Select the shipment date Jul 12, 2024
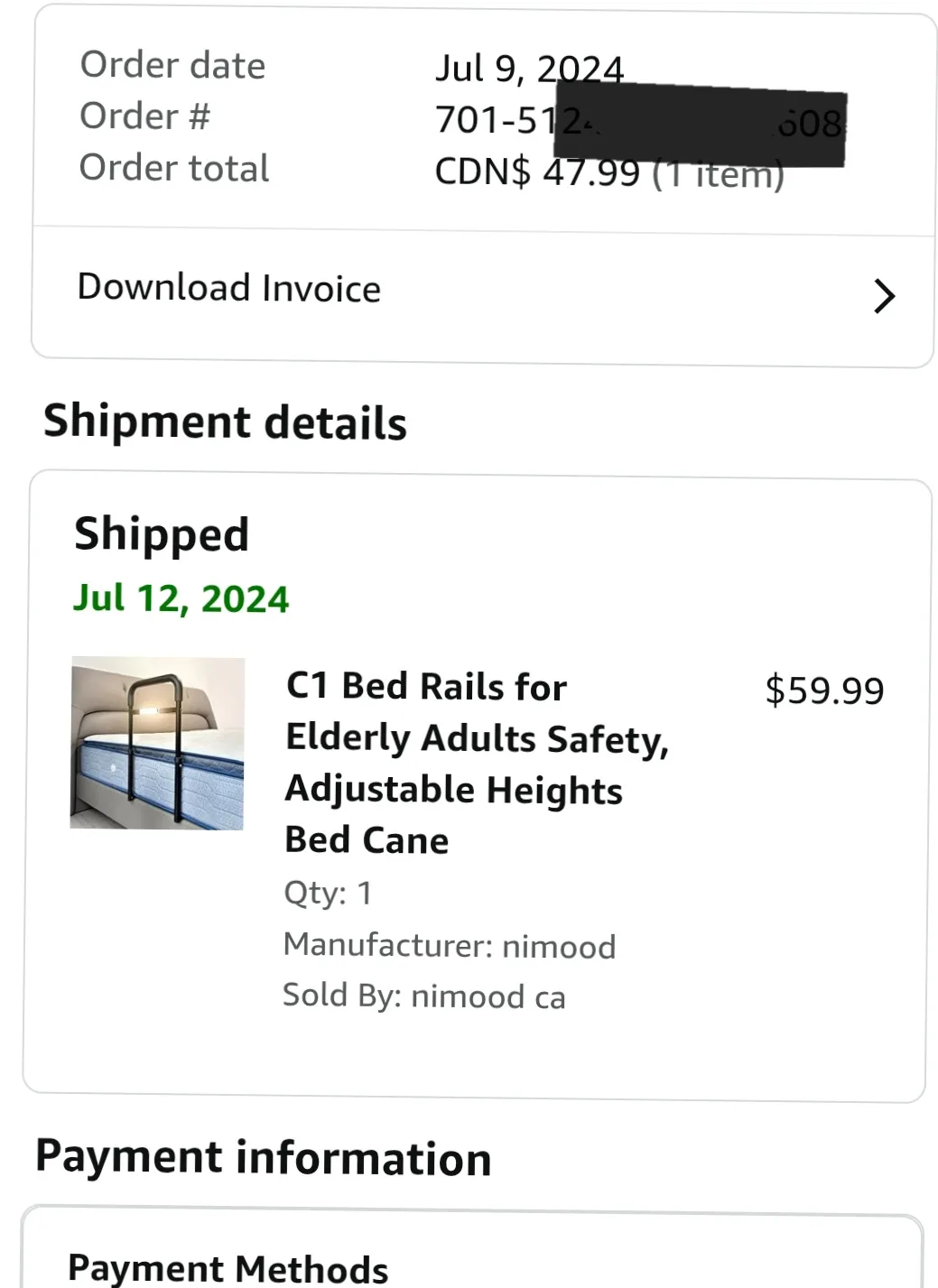Screen dimensions: 938x1288 coord(181,598)
